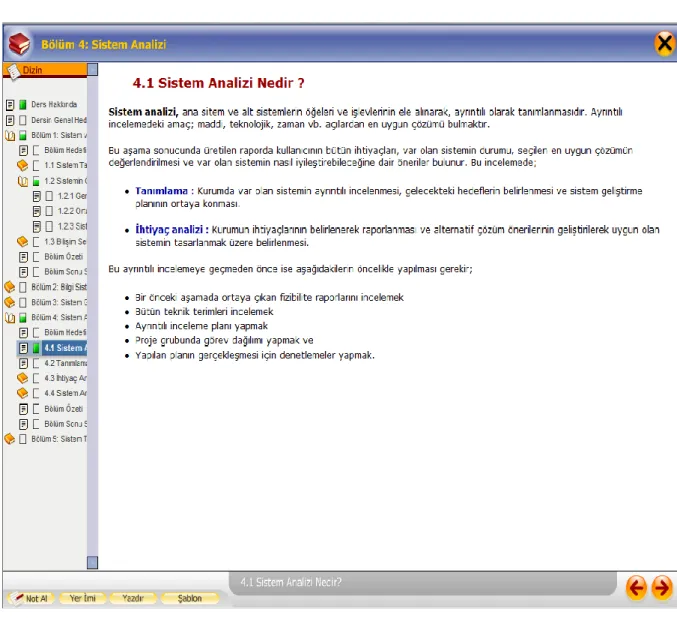Toggle the checkbox next to Dersin Genel Hedefi
The width and height of the screenshot is (677, 618).
click(x=23, y=120)
